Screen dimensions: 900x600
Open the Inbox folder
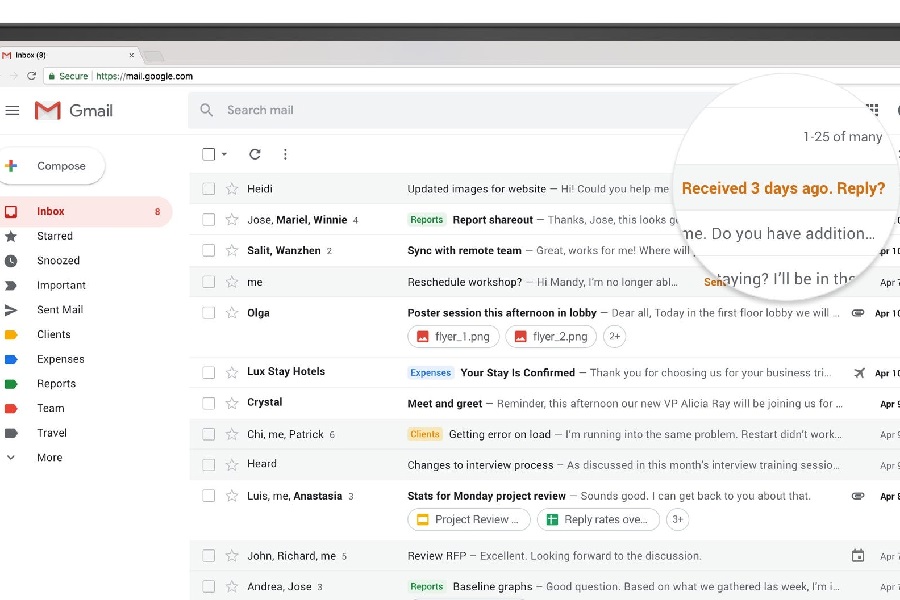click(x=51, y=212)
